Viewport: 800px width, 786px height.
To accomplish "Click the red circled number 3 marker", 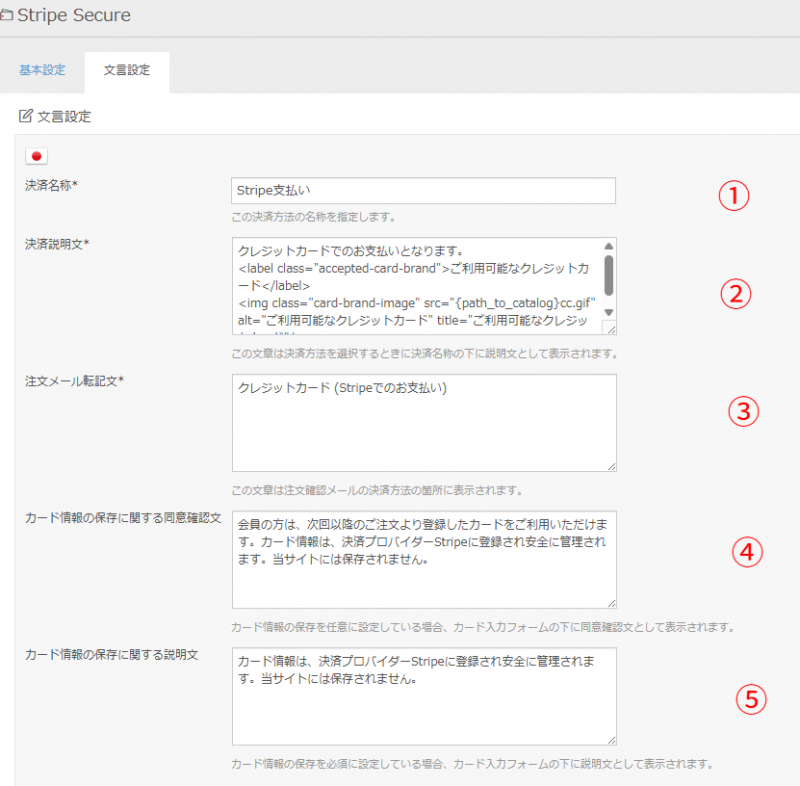I will [x=743, y=412].
